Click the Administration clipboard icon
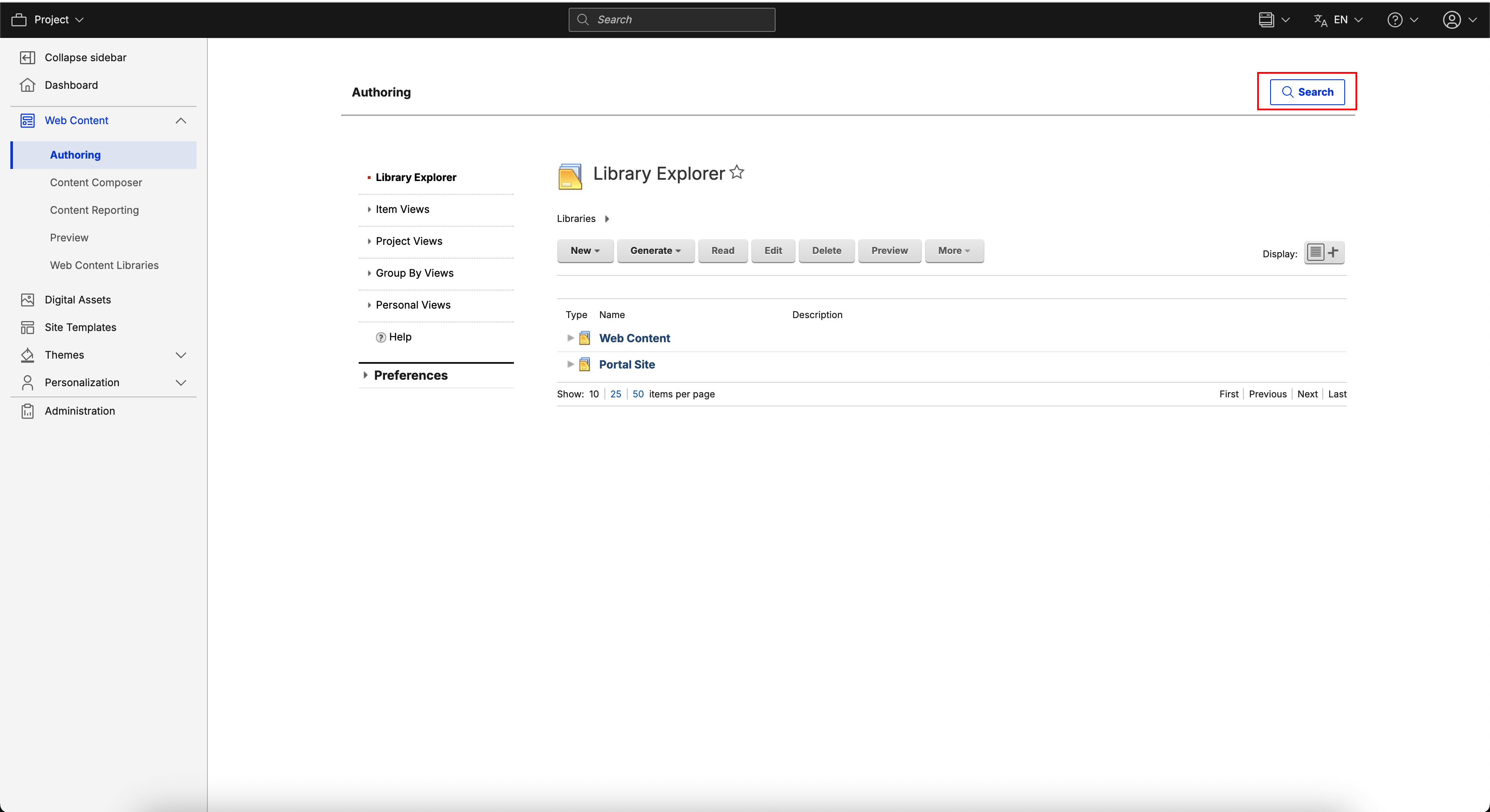This screenshot has height=812, width=1490. coord(27,411)
